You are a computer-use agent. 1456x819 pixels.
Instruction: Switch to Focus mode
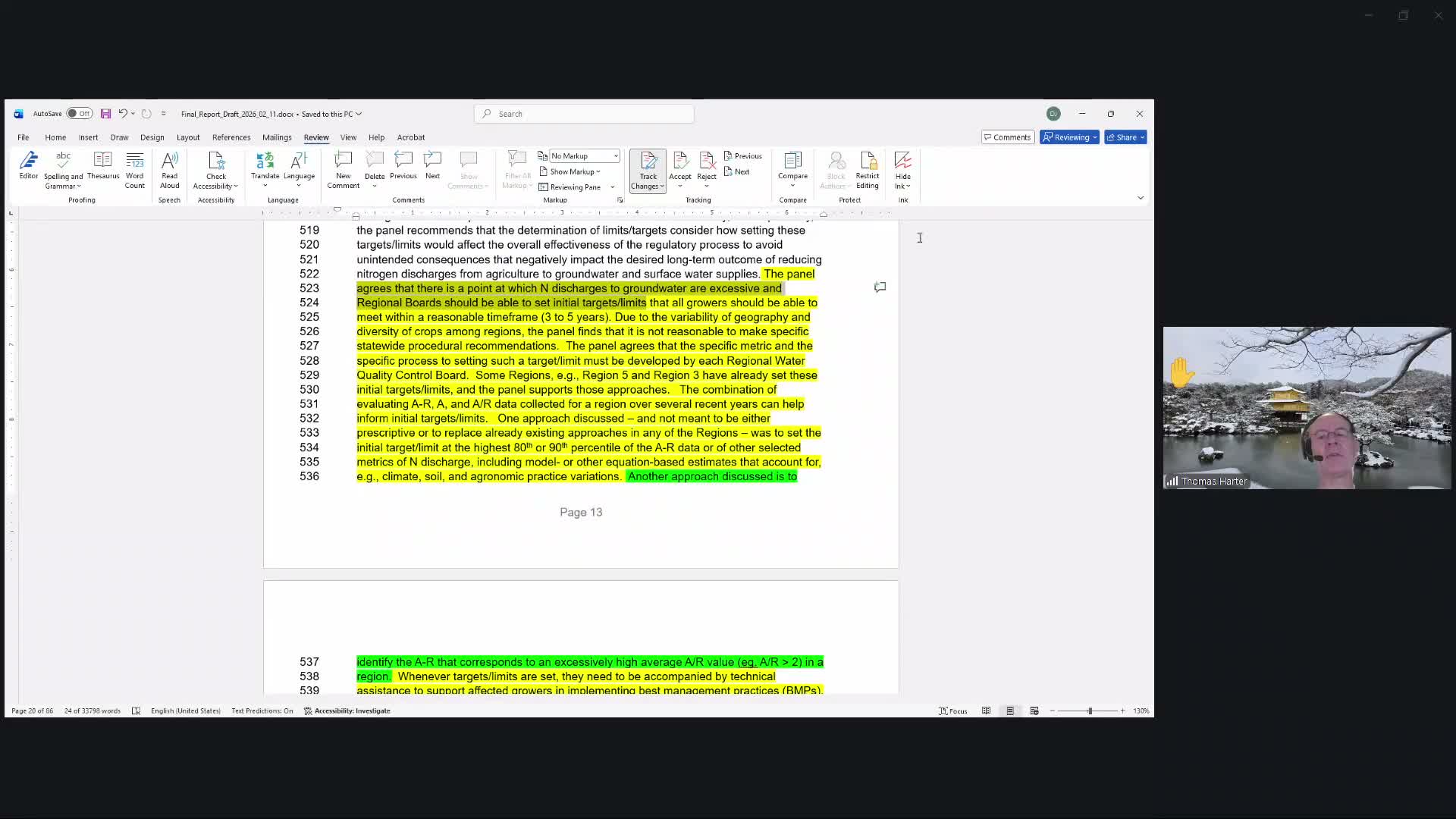coord(953,711)
